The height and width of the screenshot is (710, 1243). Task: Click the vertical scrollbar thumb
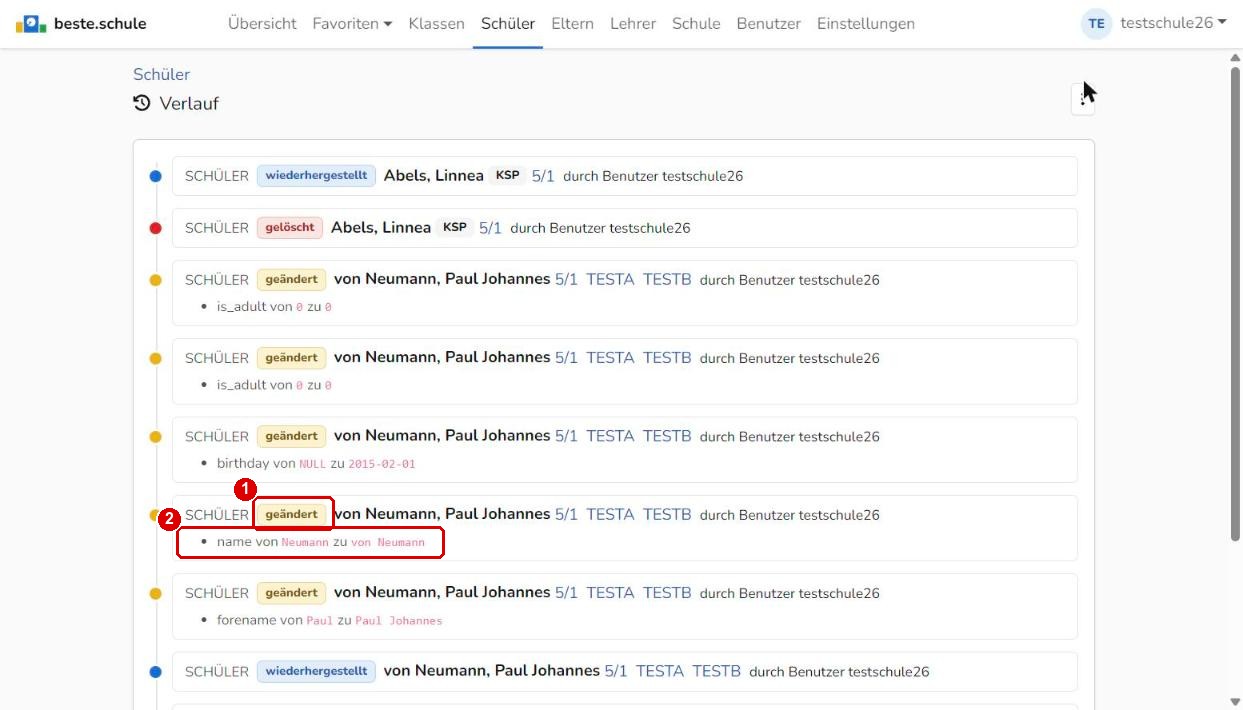[1235, 305]
